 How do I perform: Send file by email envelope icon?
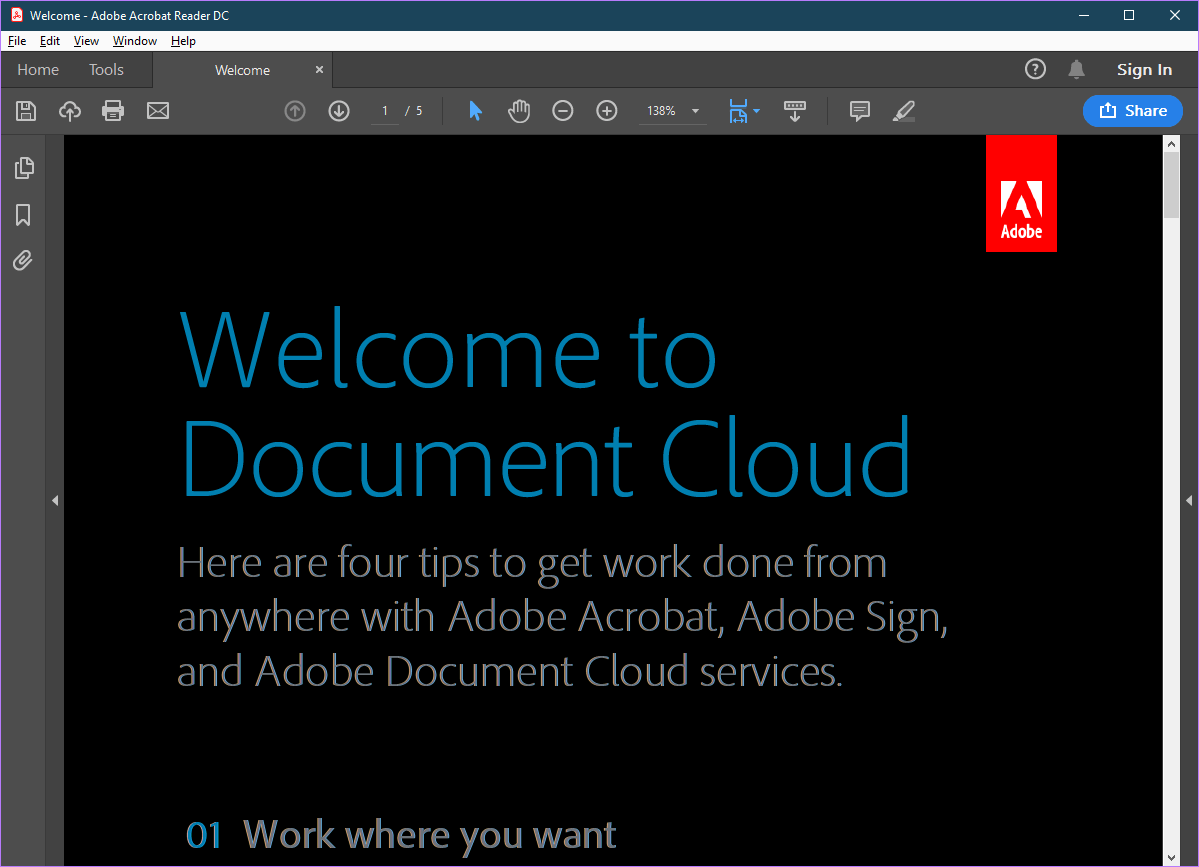tap(158, 111)
